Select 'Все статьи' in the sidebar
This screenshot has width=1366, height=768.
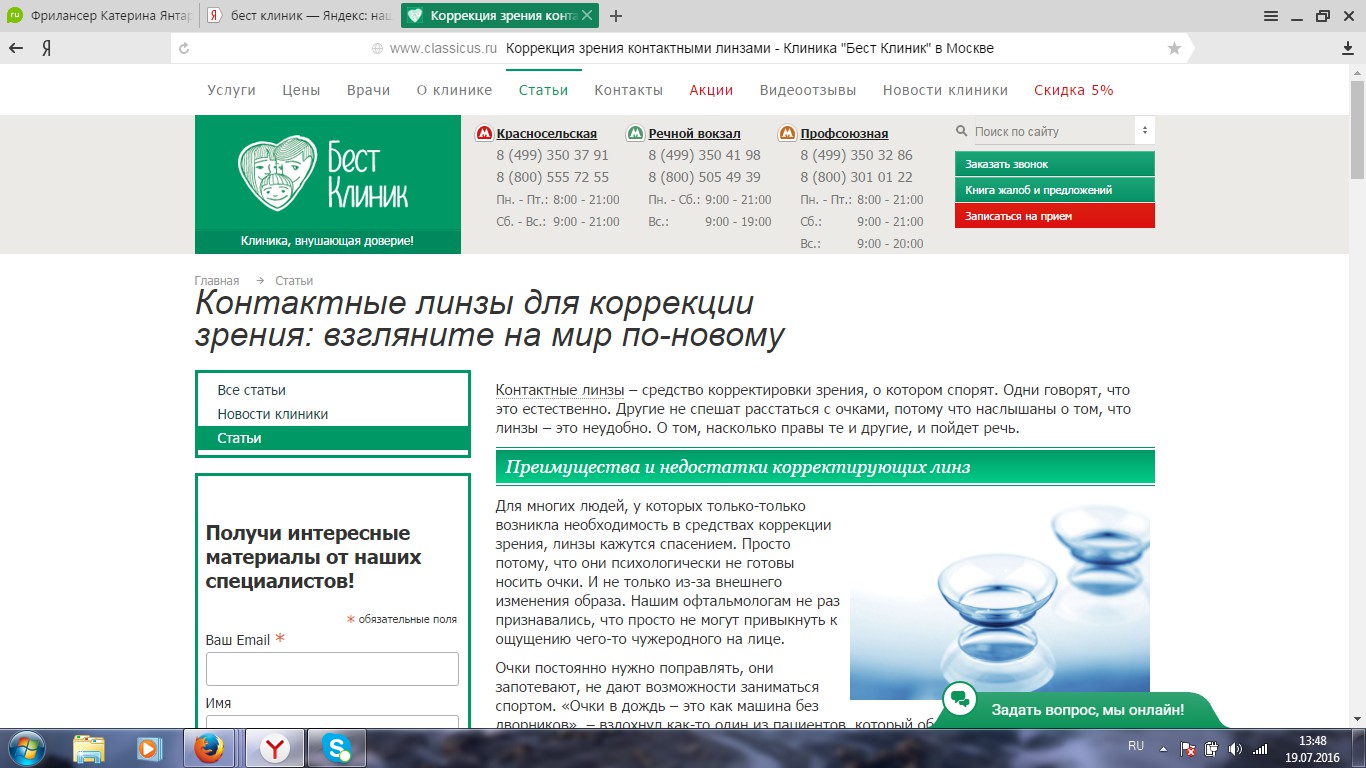pos(252,390)
